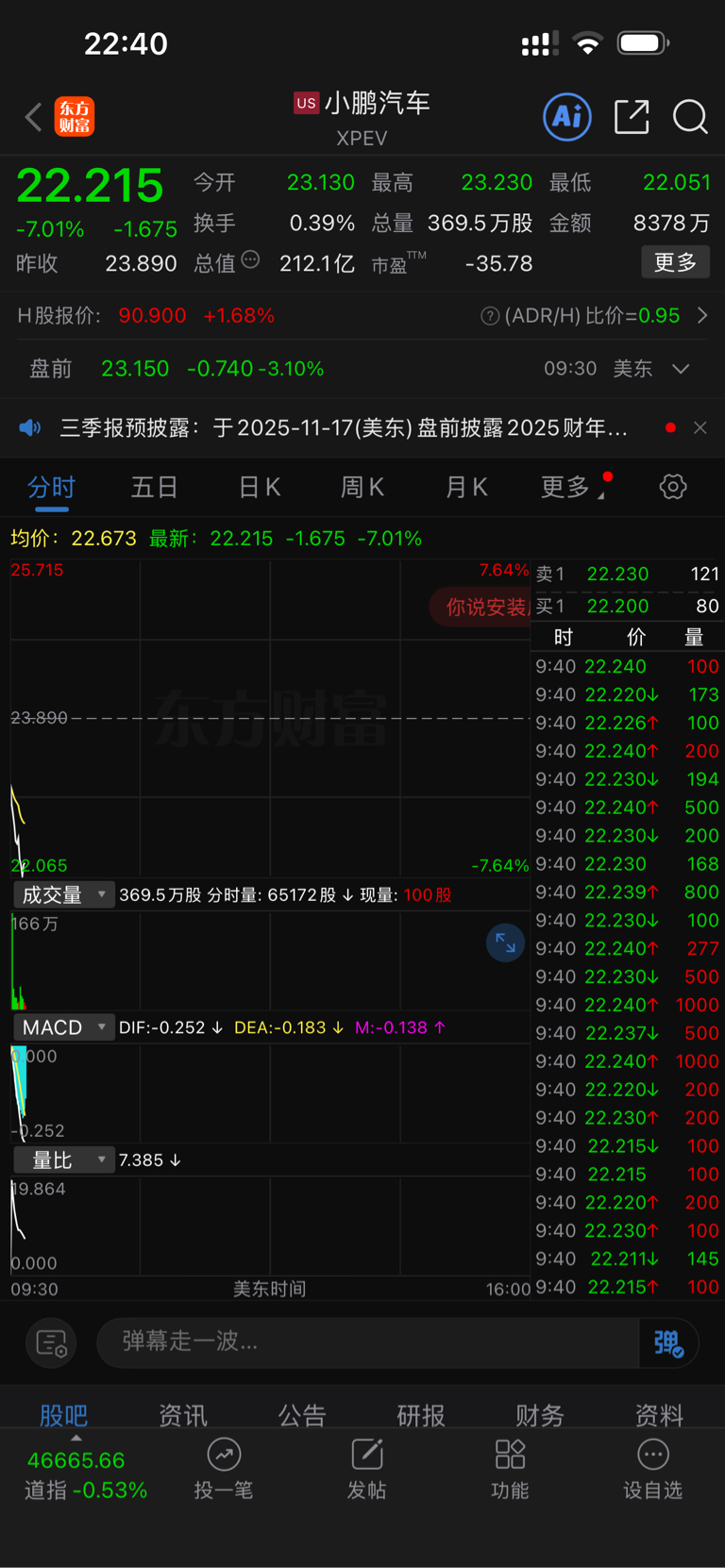Open the 成交量 indicator dropdown
Screen dimensions: 725x1568
point(63,894)
